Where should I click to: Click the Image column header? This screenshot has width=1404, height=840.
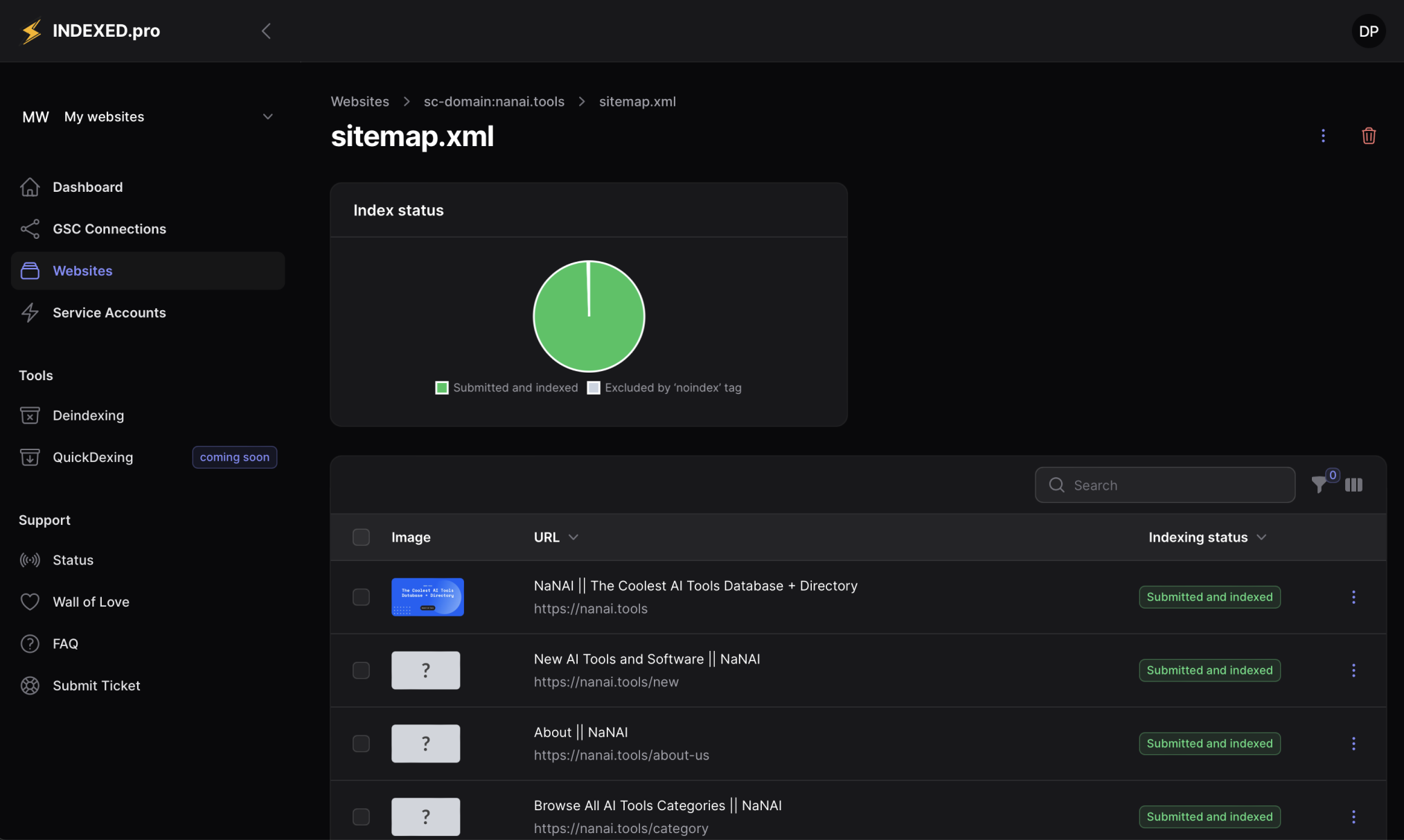[411, 537]
